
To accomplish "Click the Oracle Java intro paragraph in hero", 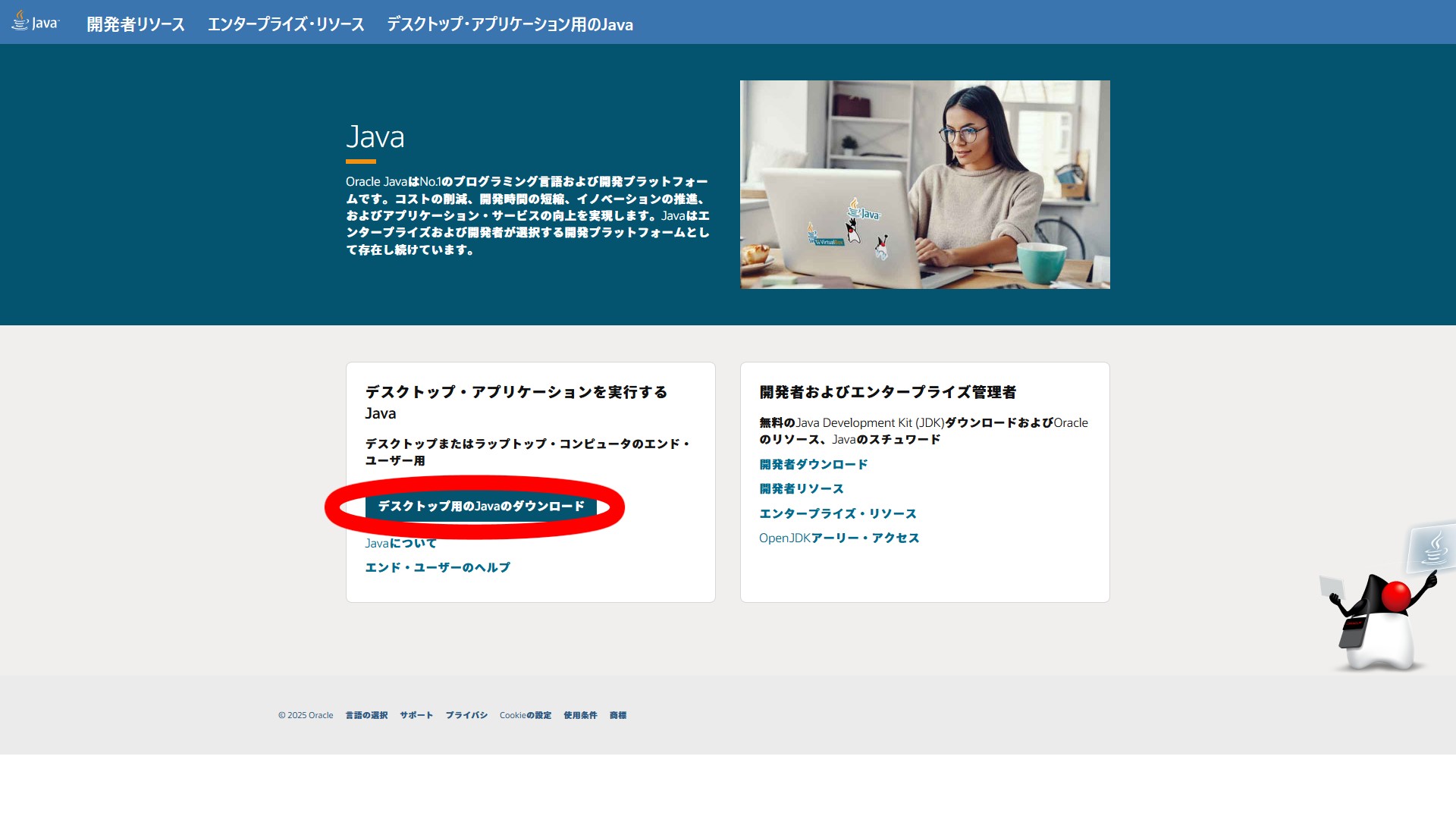I will tap(528, 215).
